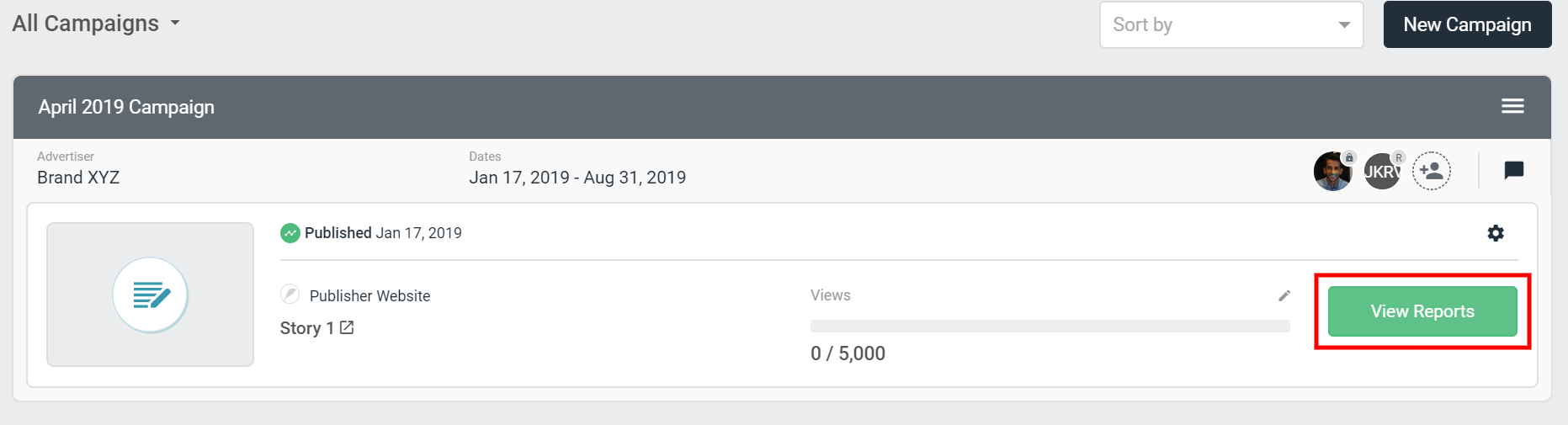Click the View Reports button
1568x425 pixels.
pyautogui.click(x=1422, y=311)
